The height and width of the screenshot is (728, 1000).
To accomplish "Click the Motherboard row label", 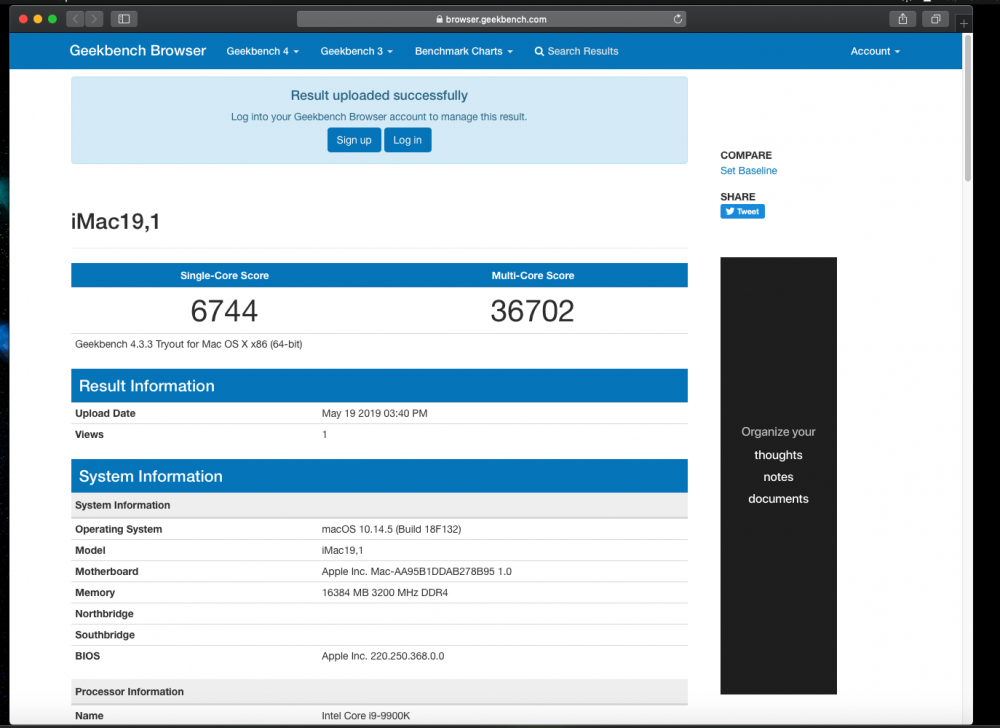I will 107,571.
